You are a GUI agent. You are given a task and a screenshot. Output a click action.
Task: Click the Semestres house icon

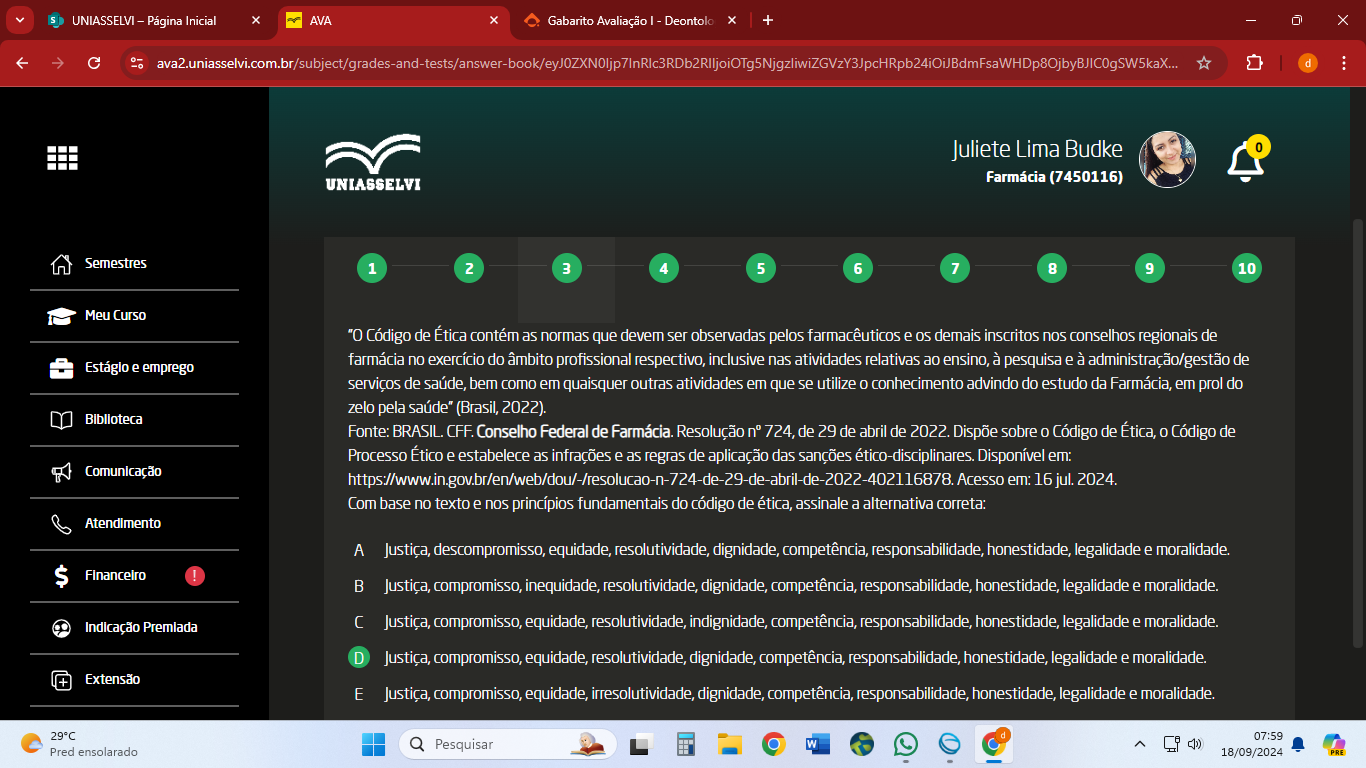[x=61, y=264]
